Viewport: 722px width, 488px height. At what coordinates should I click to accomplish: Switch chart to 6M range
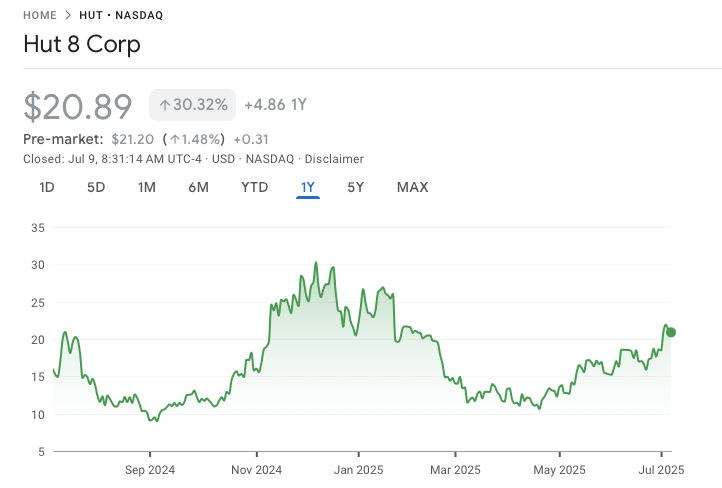point(198,187)
